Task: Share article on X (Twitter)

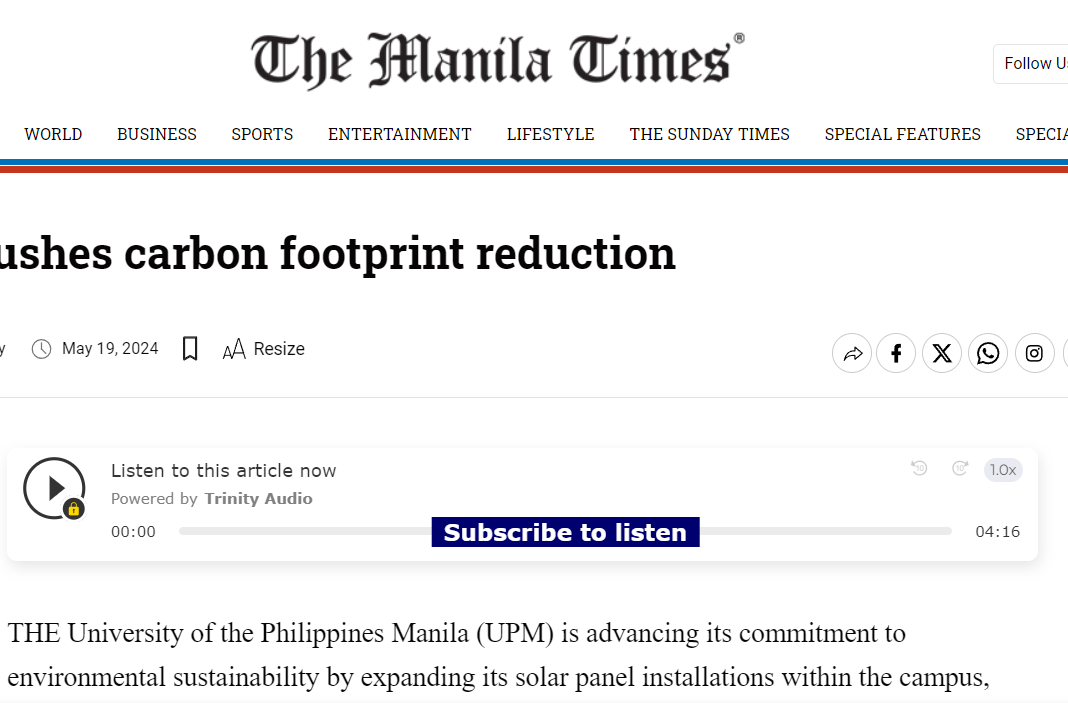Action: tap(942, 354)
